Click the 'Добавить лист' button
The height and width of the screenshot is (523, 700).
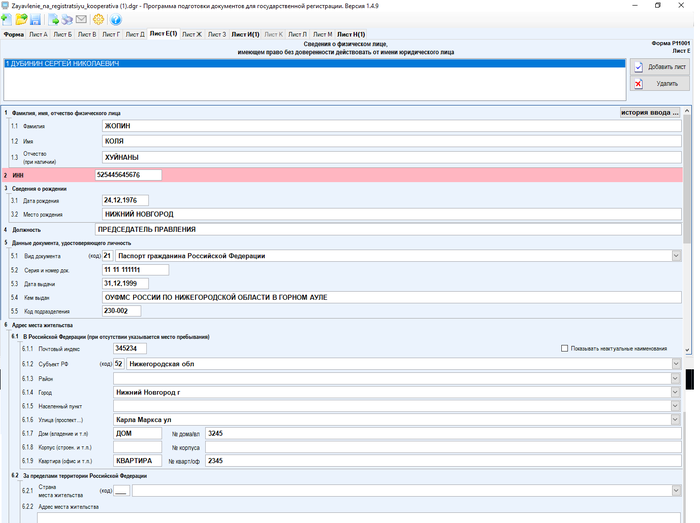coord(659,66)
